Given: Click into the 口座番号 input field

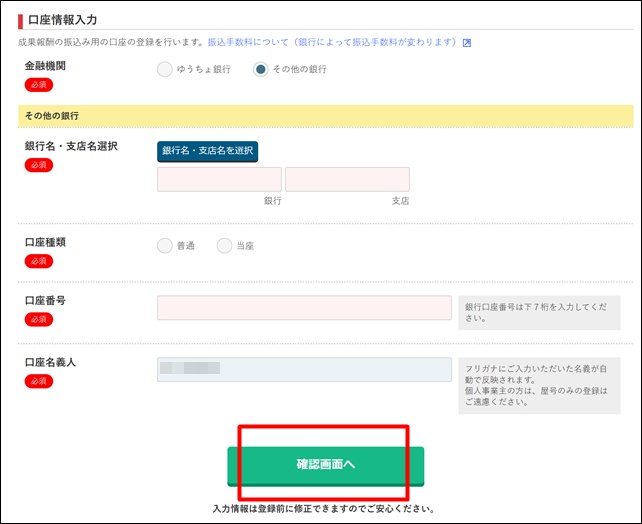Looking at the screenshot, I should tap(304, 308).
